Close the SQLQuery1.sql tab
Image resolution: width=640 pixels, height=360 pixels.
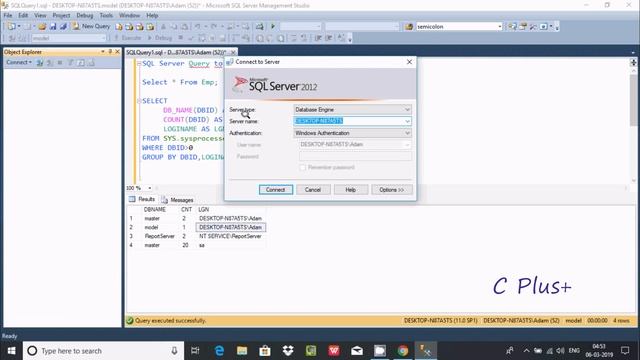tap(233, 52)
